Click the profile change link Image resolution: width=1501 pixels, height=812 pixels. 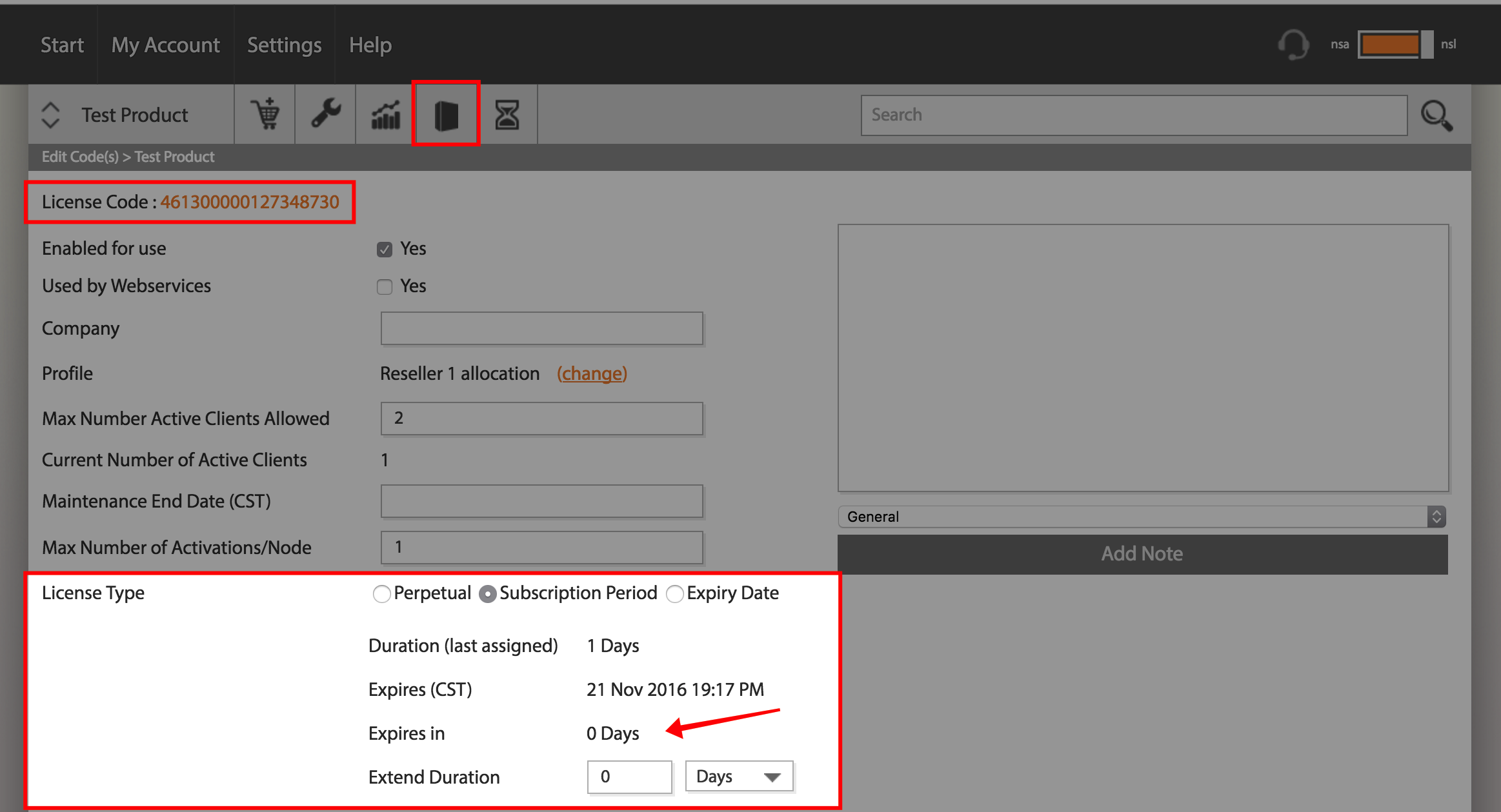592,373
